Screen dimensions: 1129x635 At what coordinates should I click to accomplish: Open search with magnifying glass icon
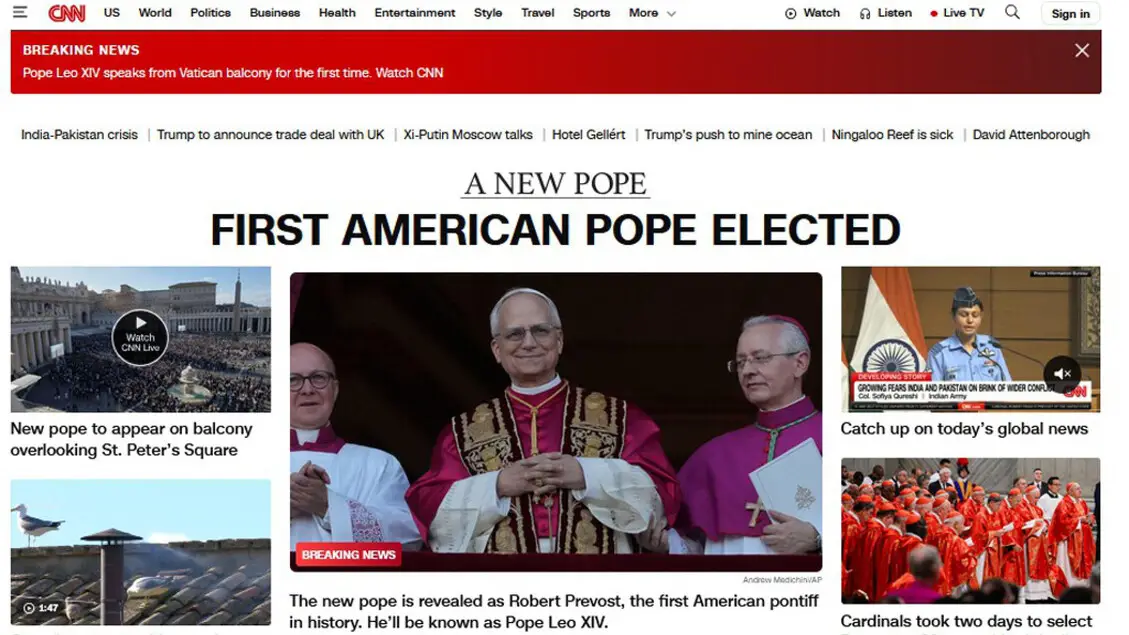click(1012, 12)
